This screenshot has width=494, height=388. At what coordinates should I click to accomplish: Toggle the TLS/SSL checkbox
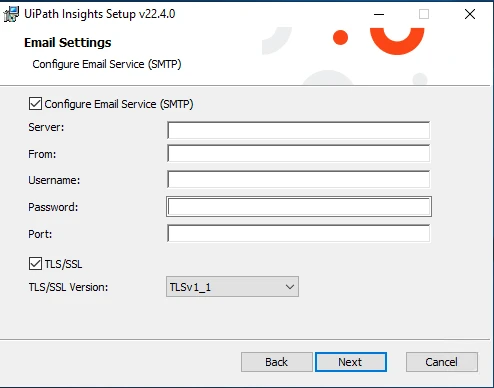35,264
